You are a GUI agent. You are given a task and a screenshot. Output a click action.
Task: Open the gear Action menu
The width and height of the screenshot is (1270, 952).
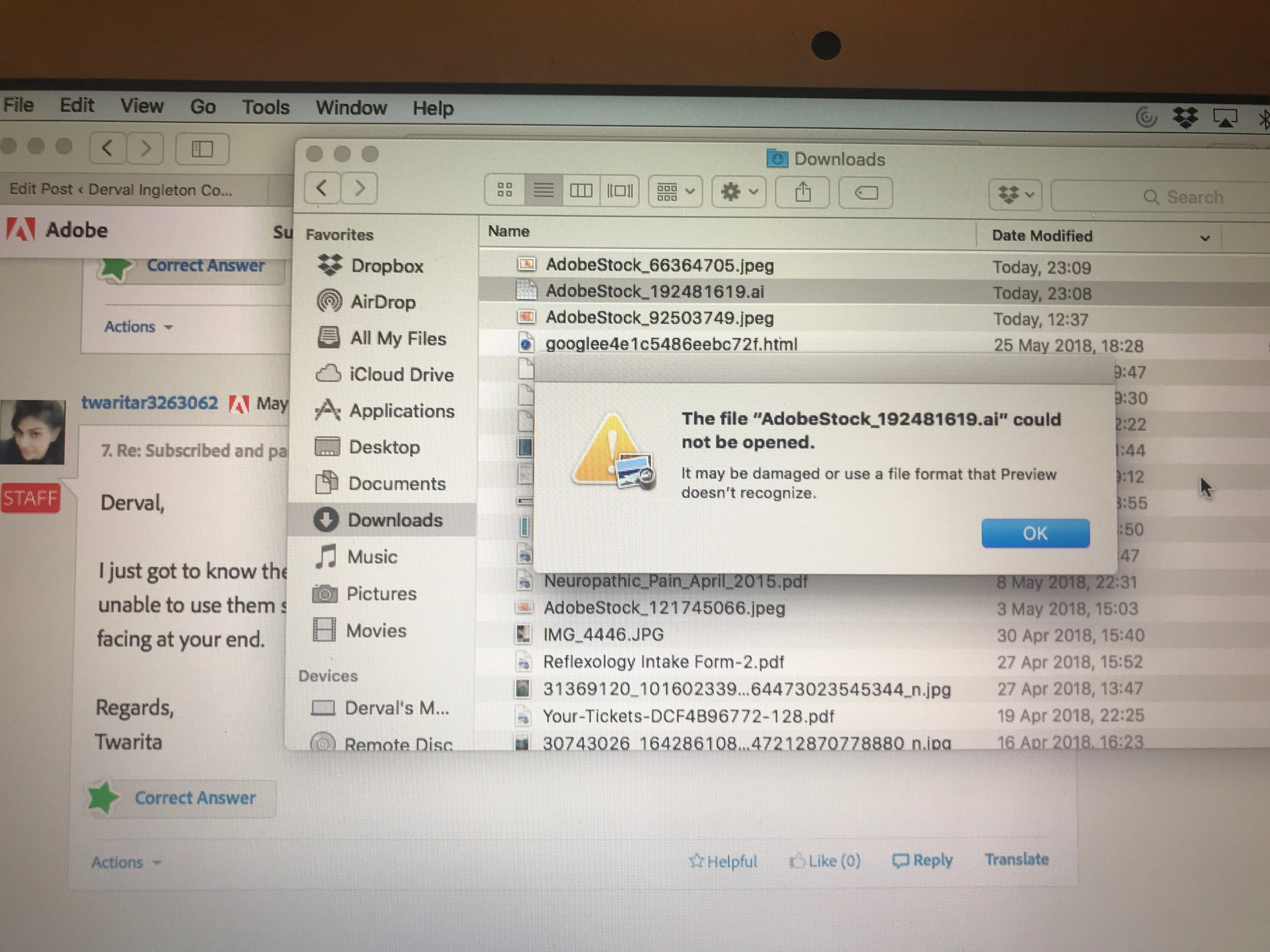pos(738,192)
